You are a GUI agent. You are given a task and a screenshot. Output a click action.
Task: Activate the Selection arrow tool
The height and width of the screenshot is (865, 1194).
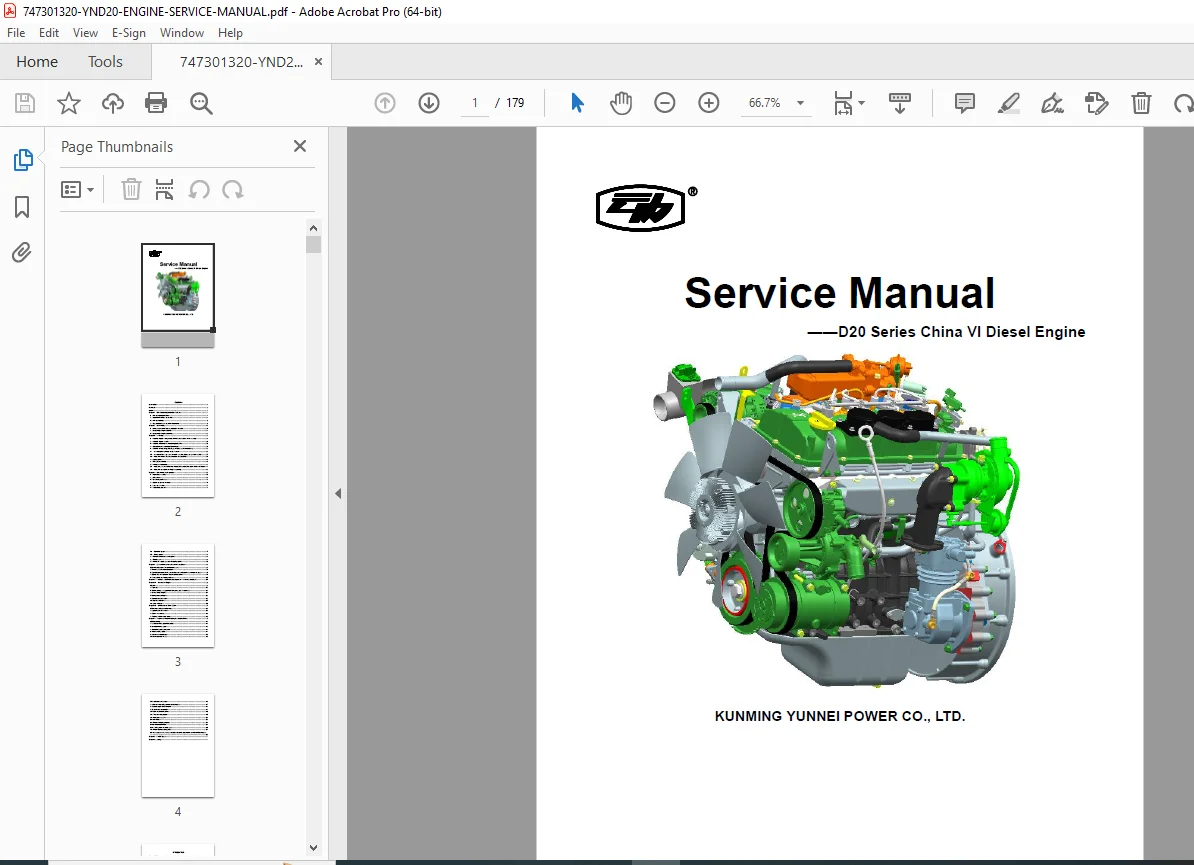click(x=577, y=103)
